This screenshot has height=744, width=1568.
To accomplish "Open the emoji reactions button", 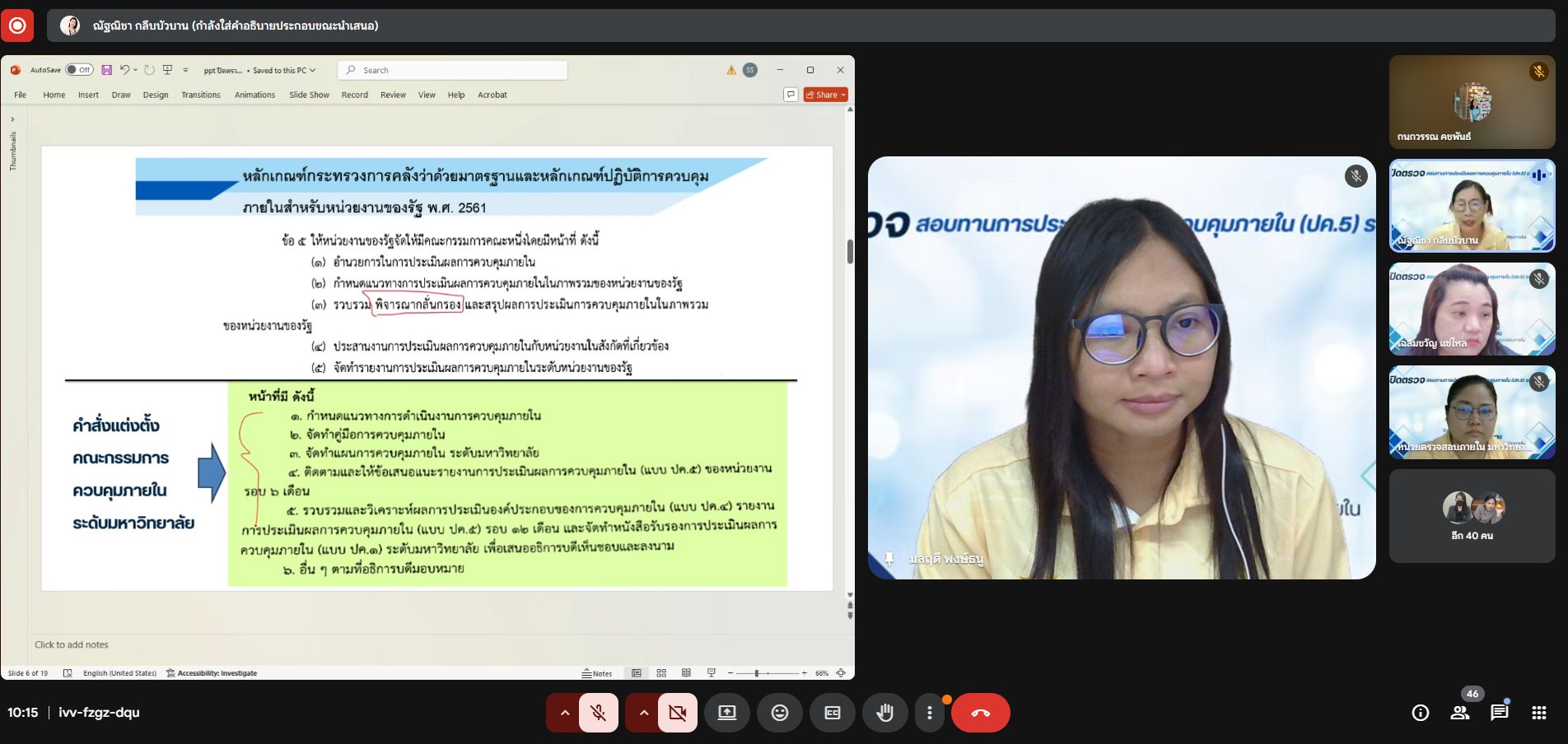I will coord(779,713).
